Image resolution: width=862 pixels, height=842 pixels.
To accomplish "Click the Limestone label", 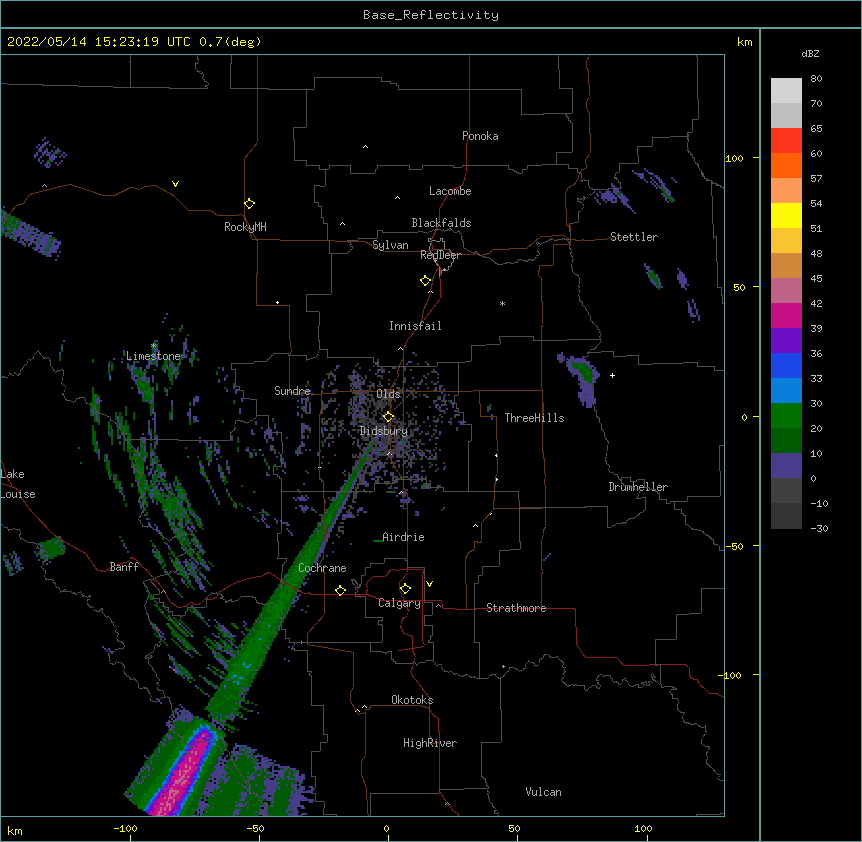I will point(153,356).
